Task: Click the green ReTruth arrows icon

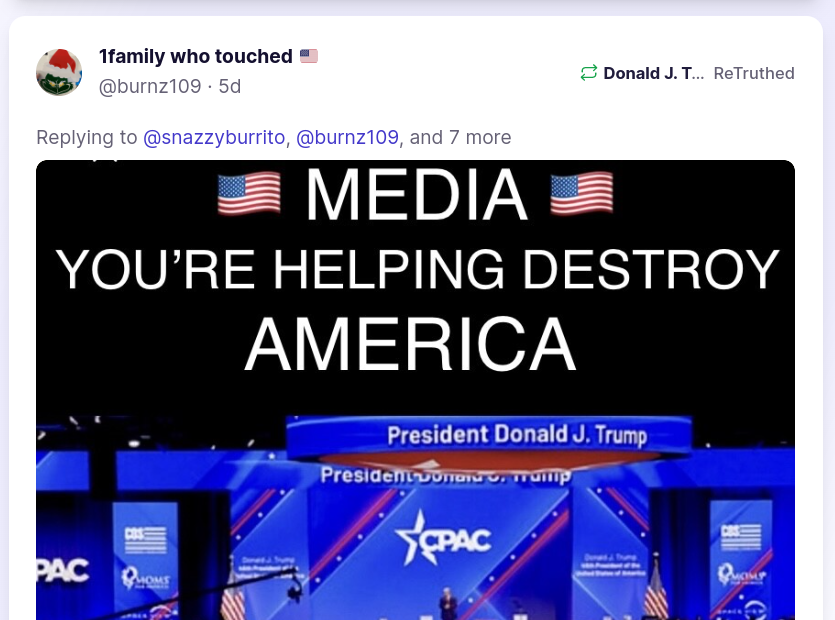Action: (588, 73)
